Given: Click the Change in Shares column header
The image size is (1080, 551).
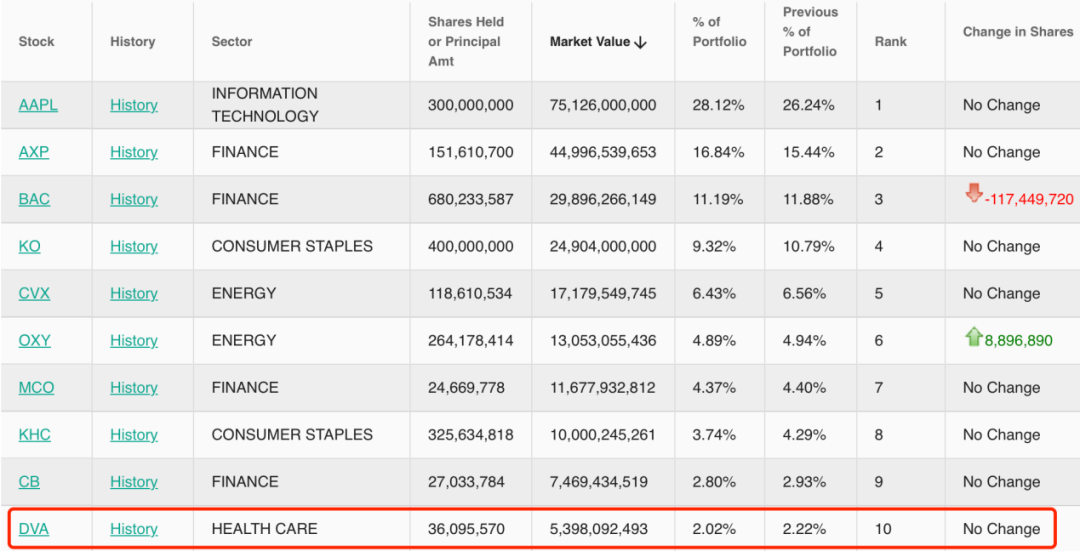Looking at the screenshot, I should point(1017,32).
